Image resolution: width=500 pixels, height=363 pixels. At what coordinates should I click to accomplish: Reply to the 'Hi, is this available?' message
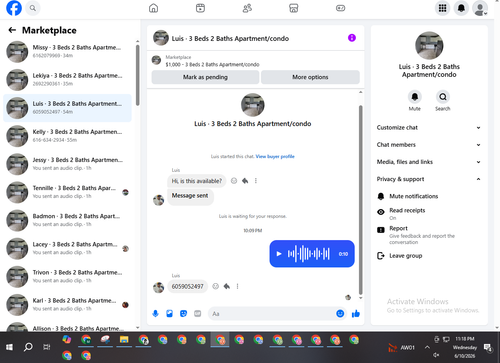point(245,181)
